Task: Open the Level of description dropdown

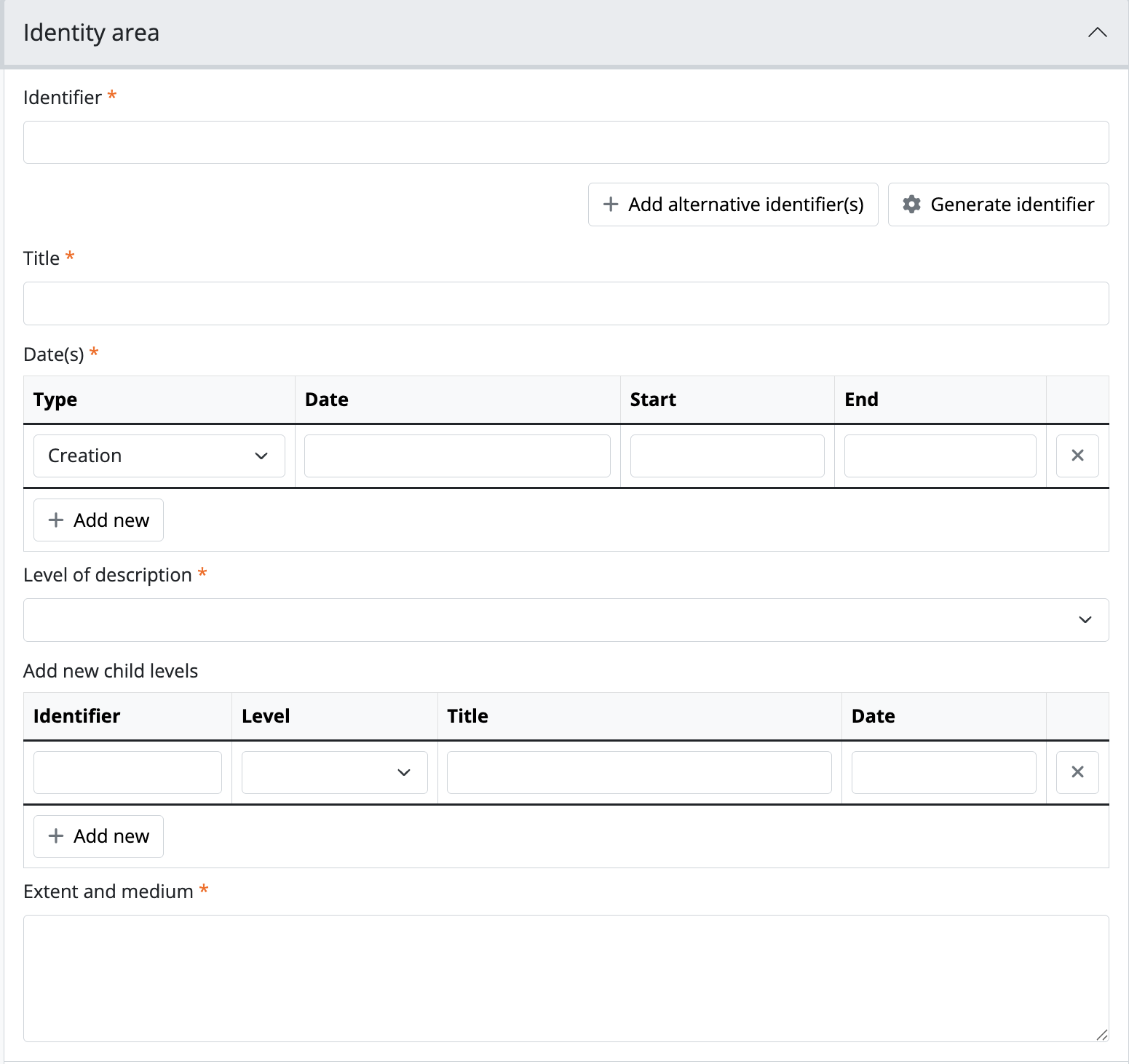Action: pyautogui.click(x=566, y=620)
